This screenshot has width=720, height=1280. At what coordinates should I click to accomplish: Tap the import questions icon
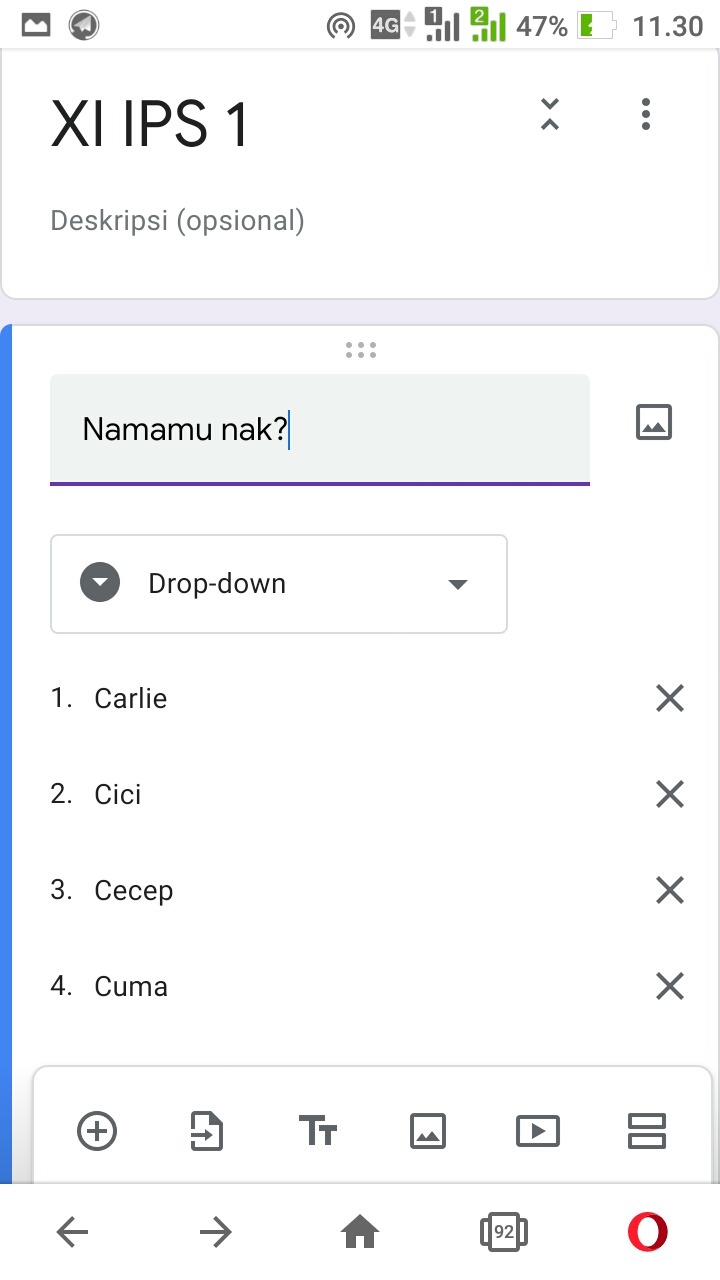click(207, 1131)
